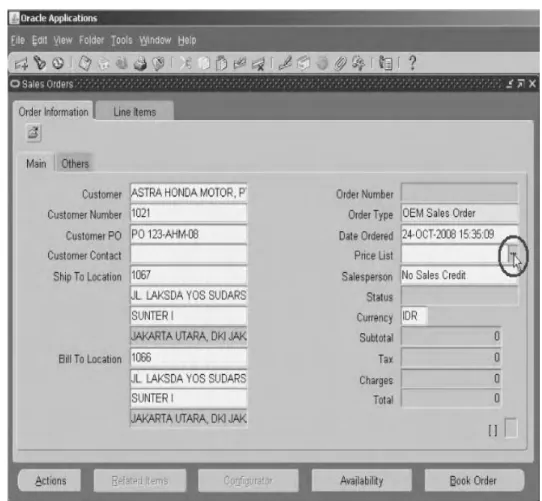Click the Ship To Location field showing 1067
The width and height of the screenshot is (542, 501).
click(x=189, y=275)
